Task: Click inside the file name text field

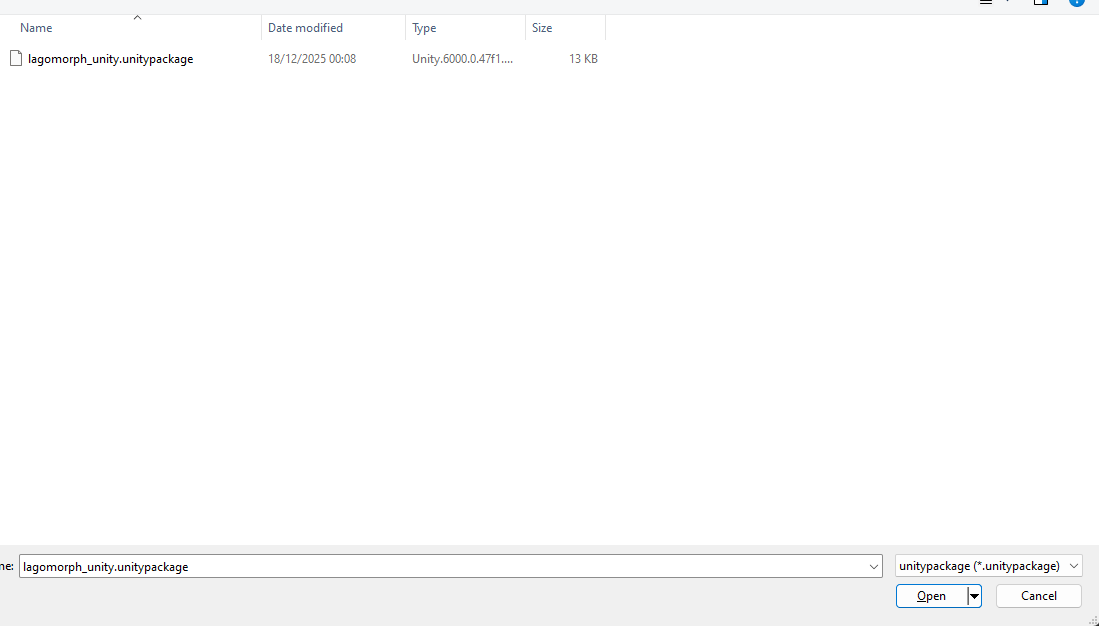Action: [x=440, y=566]
